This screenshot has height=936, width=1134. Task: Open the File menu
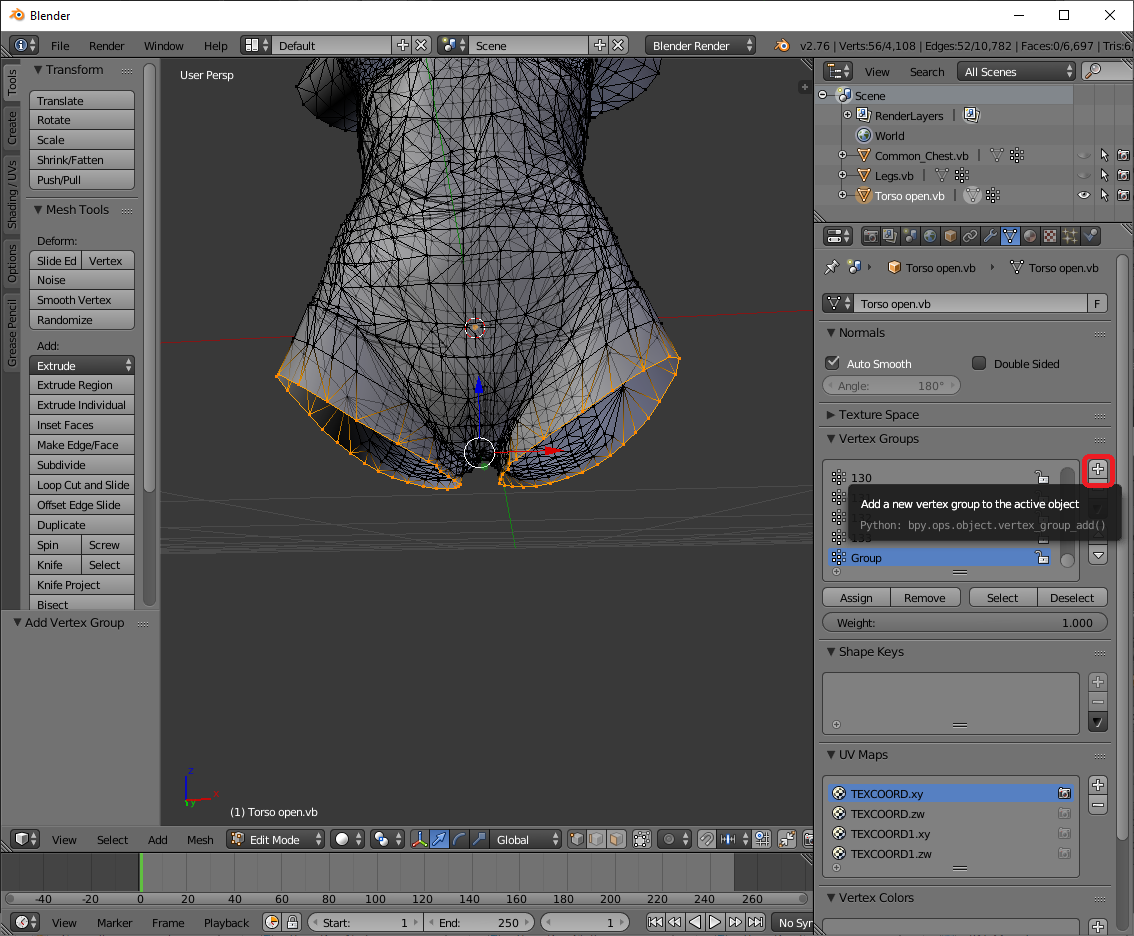(60, 46)
